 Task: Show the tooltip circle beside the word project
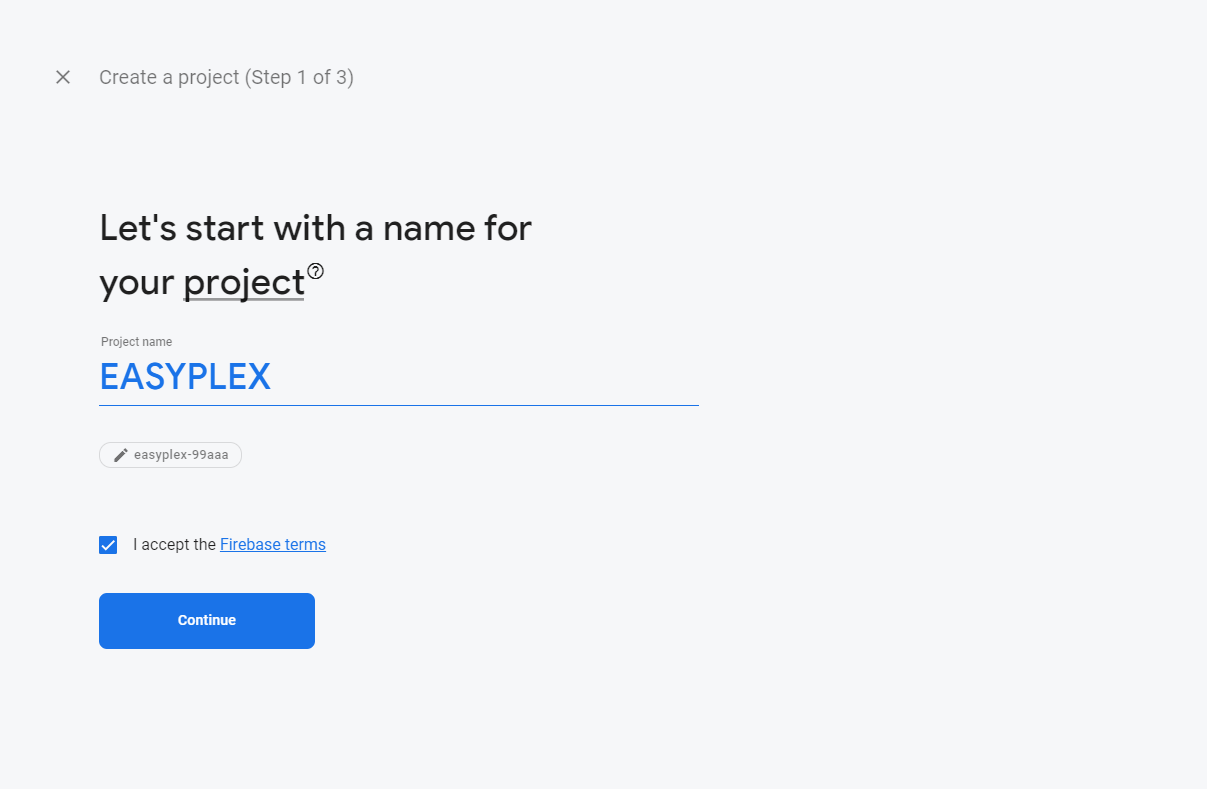(317, 269)
